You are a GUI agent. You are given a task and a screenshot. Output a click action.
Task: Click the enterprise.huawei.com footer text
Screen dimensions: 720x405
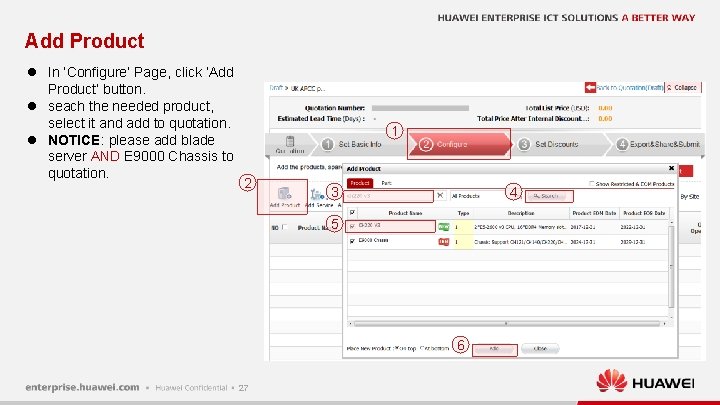coord(82,387)
